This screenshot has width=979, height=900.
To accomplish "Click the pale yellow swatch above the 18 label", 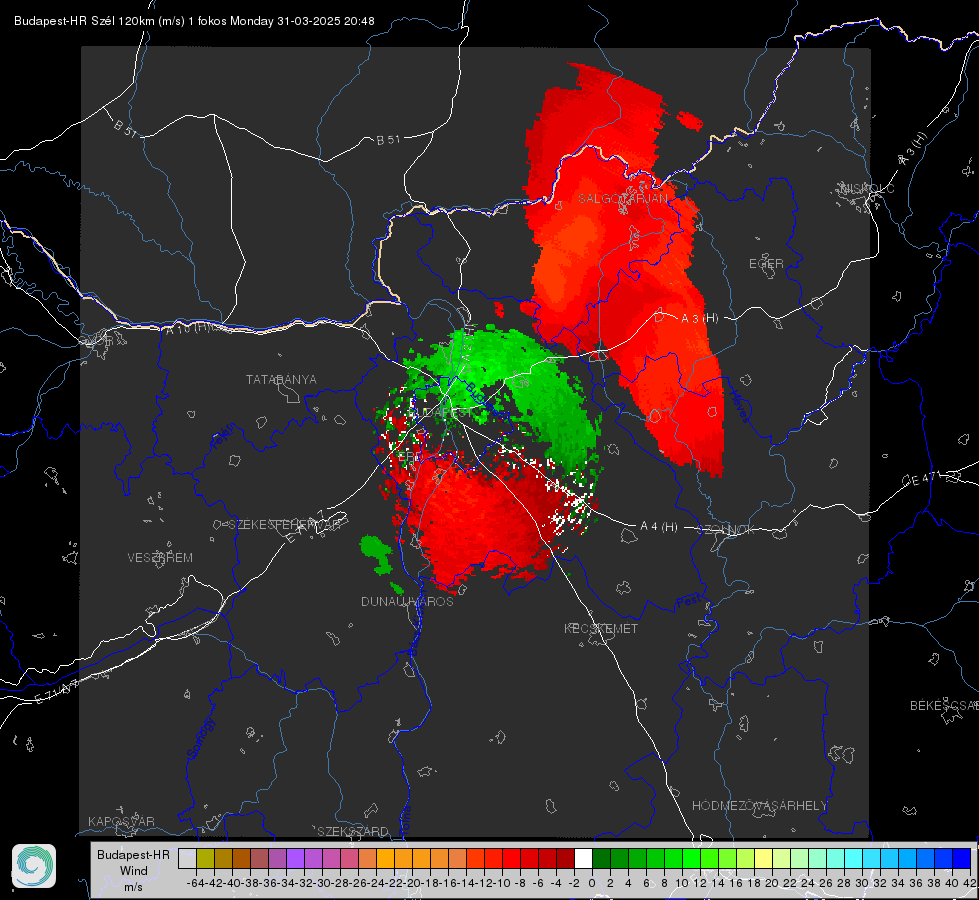I will 763,859.
